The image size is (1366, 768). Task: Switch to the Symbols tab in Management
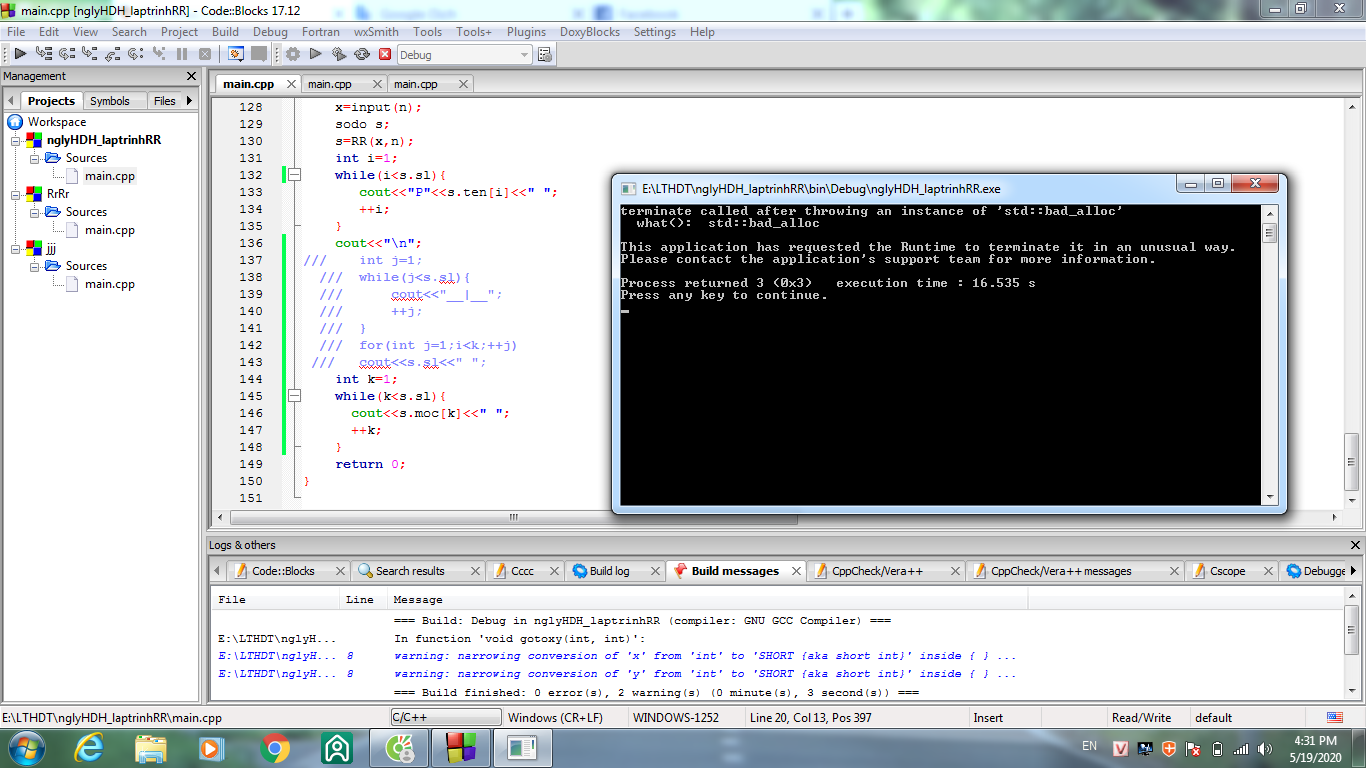pos(109,101)
